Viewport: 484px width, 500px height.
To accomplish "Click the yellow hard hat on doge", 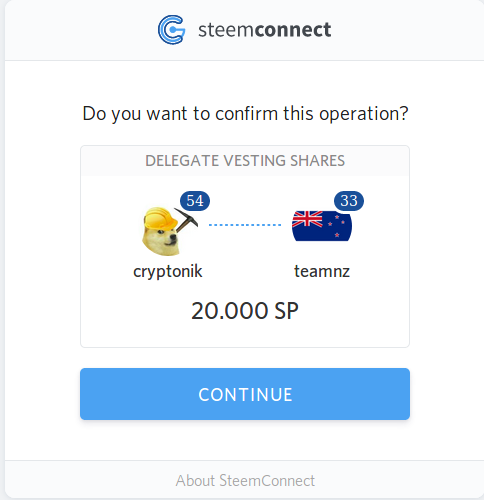I will [160, 218].
